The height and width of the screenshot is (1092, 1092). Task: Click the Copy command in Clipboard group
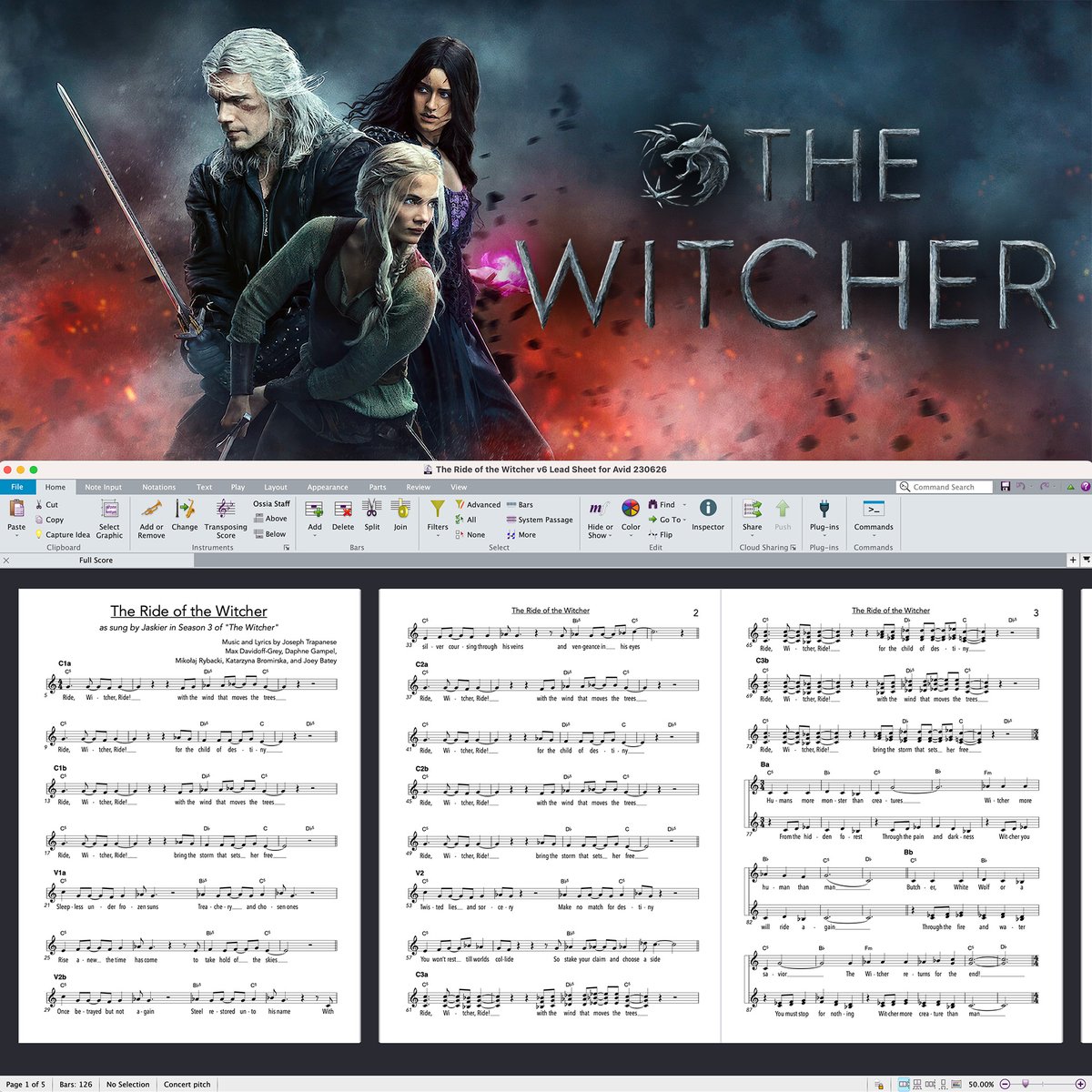(49, 520)
